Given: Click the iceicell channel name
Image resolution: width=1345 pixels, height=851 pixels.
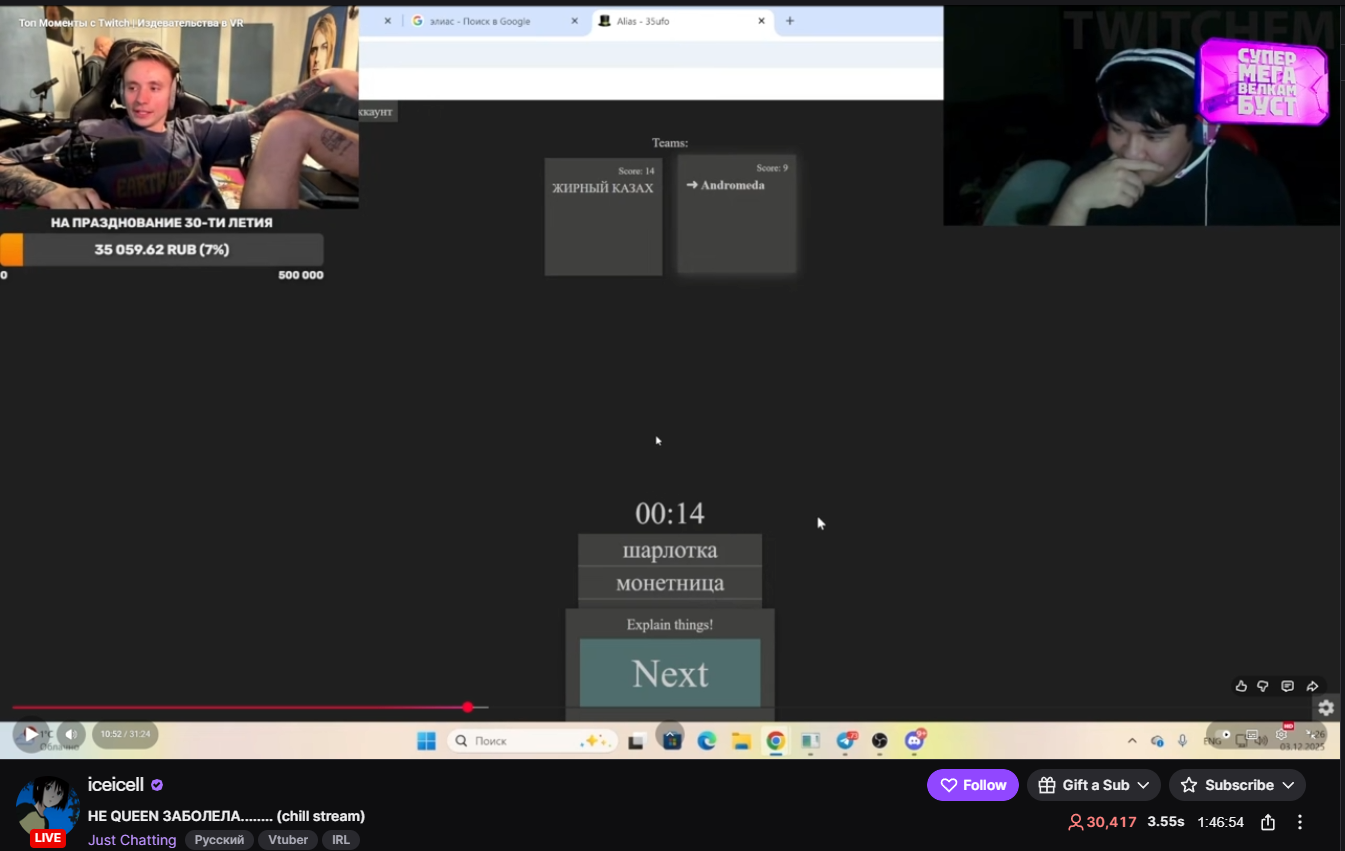Looking at the screenshot, I should pyautogui.click(x=116, y=786).
